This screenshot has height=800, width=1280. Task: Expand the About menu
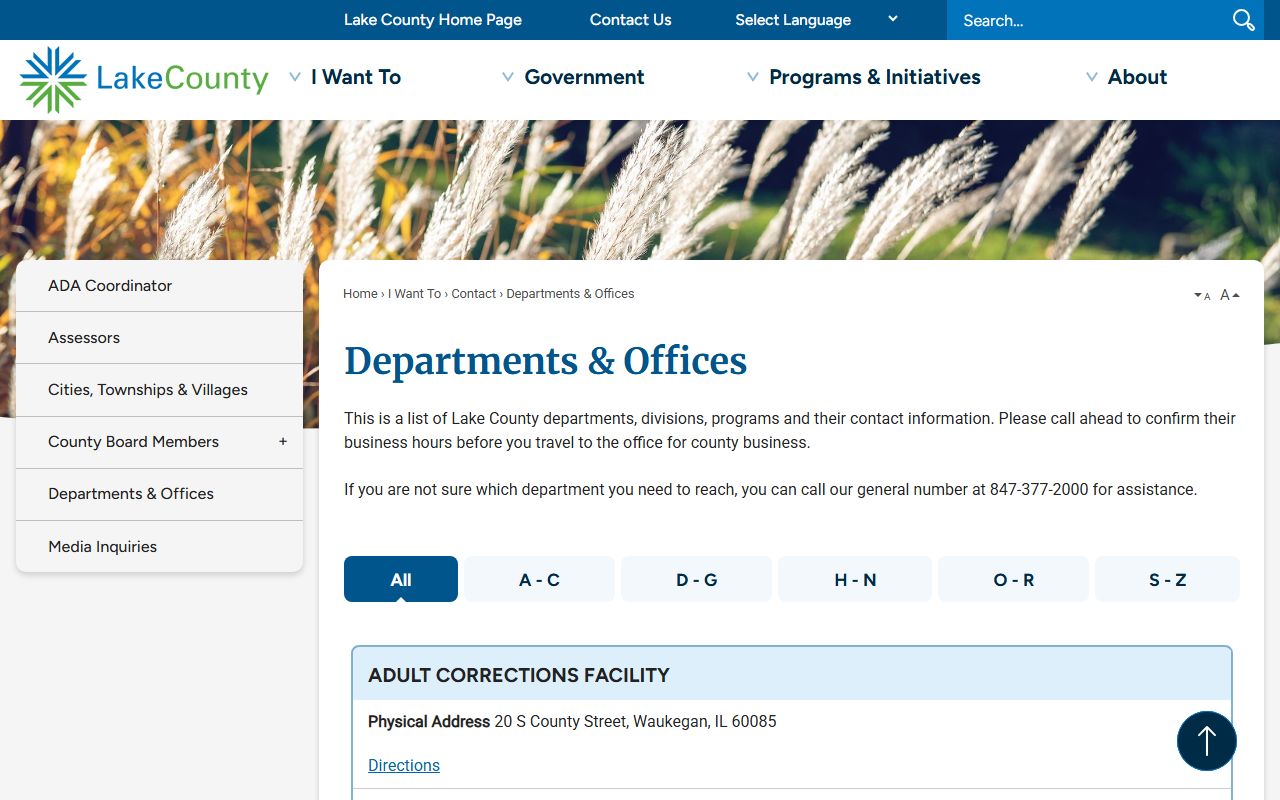[x=1126, y=77]
